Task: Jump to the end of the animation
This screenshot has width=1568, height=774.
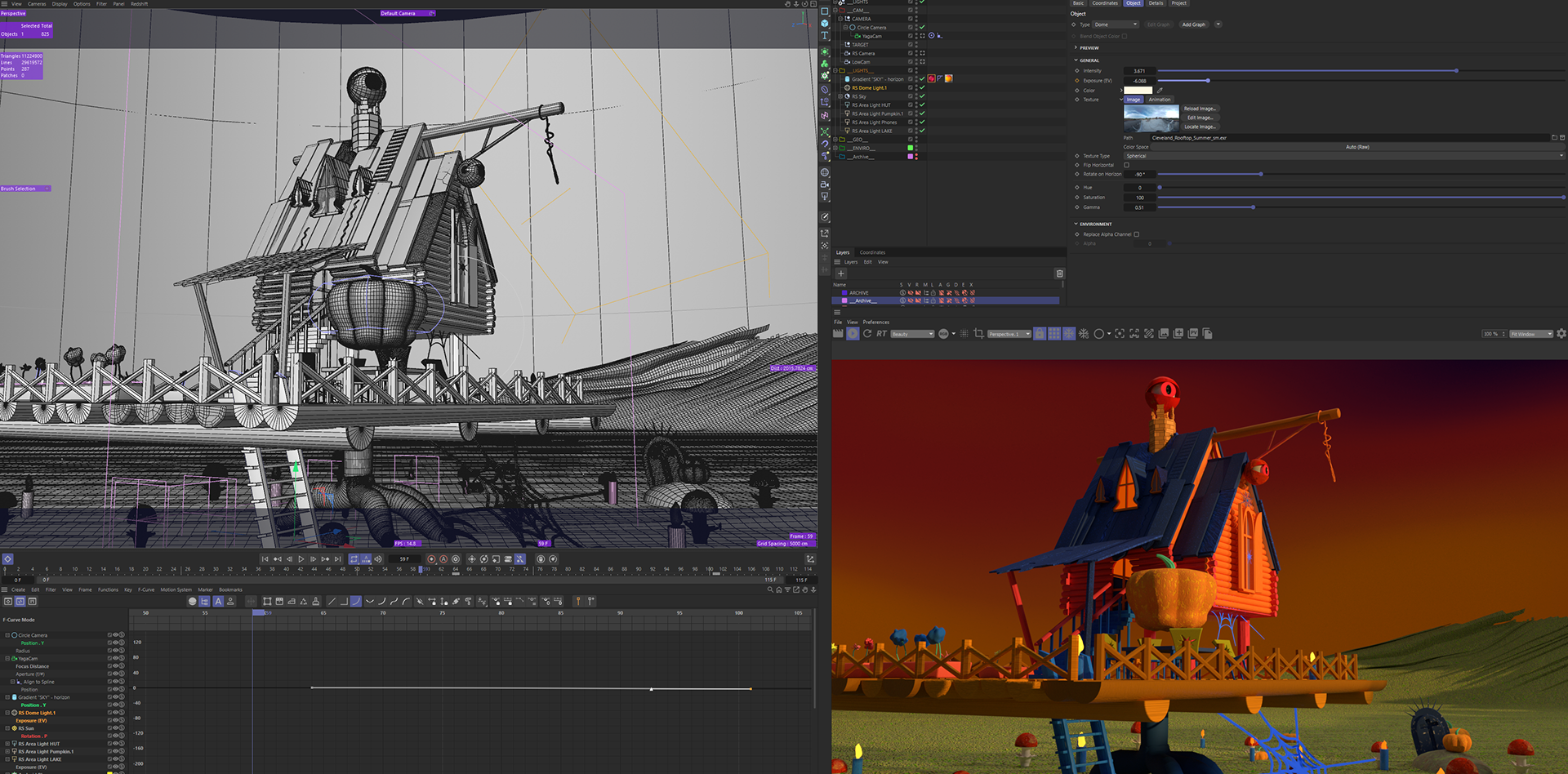Action: click(x=337, y=559)
